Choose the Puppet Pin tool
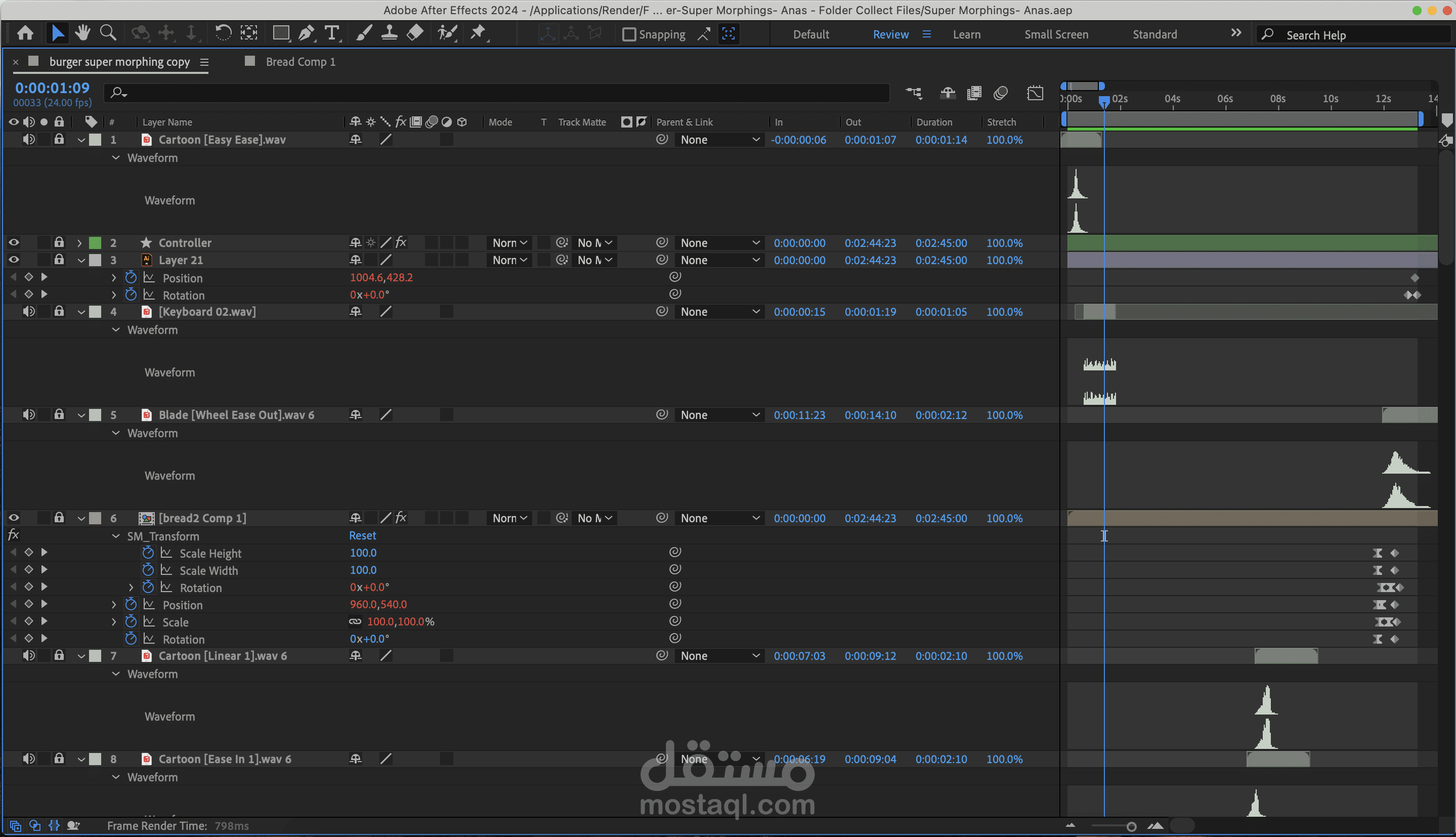The height and width of the screenshot is (837, 1456). (478, 33)
